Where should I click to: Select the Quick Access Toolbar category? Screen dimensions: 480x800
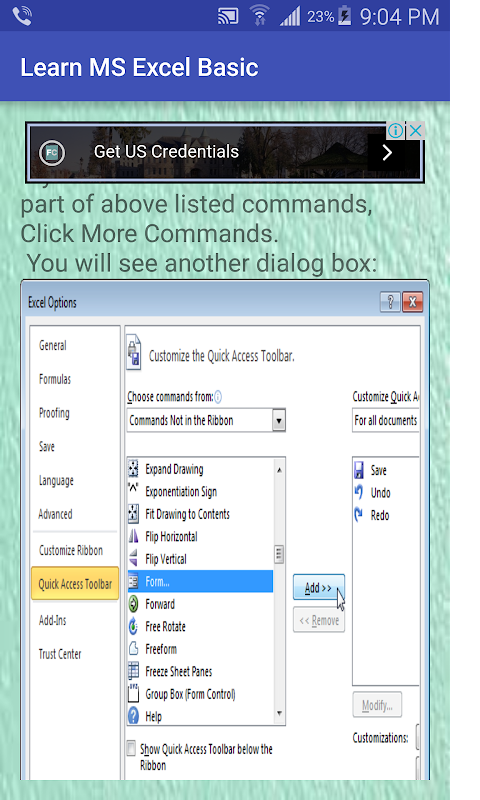point(75,583)
